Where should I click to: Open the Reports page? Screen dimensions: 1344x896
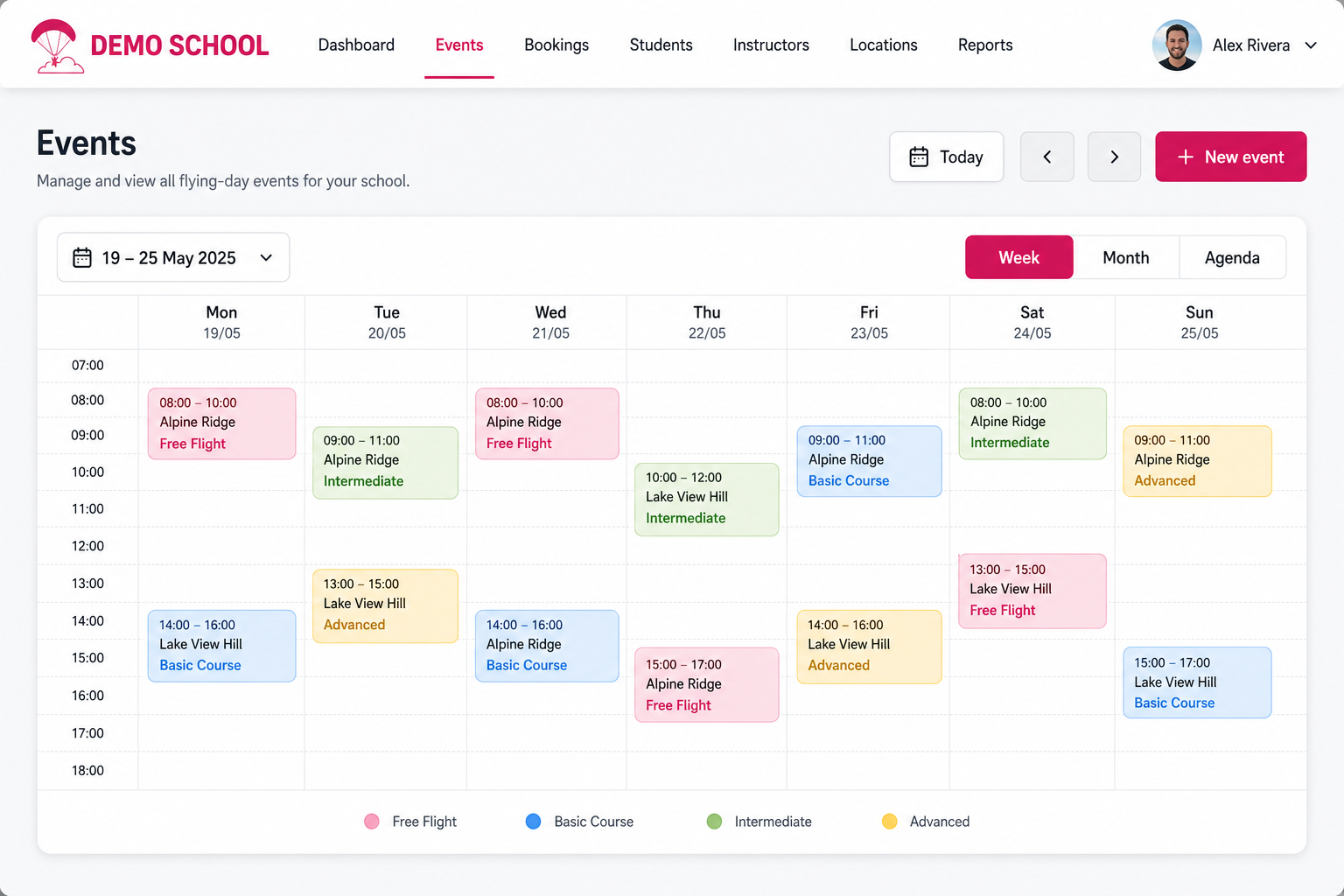(x=985, y=45)
